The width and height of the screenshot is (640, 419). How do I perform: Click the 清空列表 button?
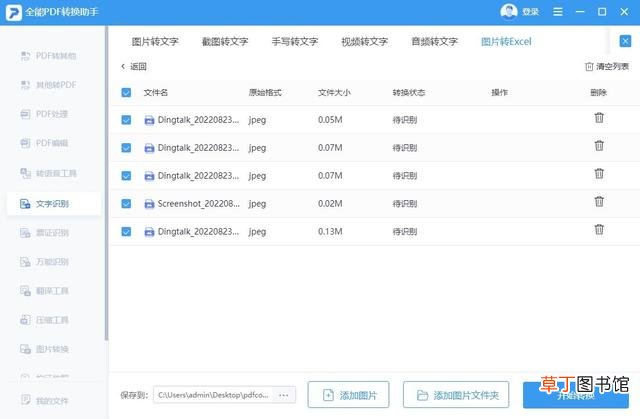(x=607, y=67)
